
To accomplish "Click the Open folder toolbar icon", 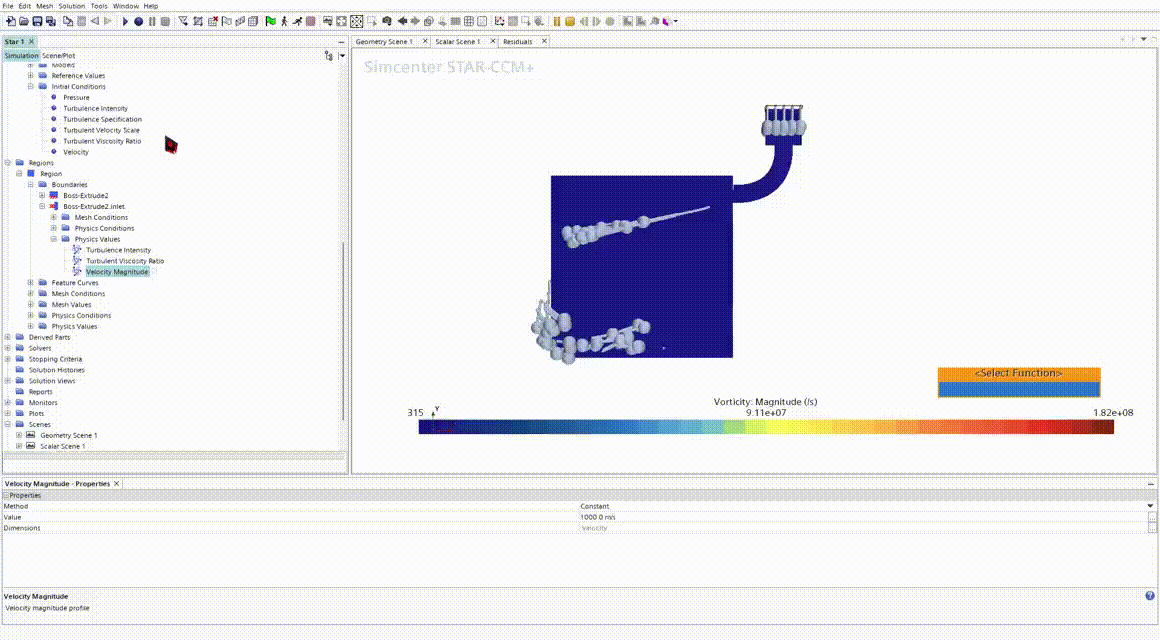I will tap(24, 21).
